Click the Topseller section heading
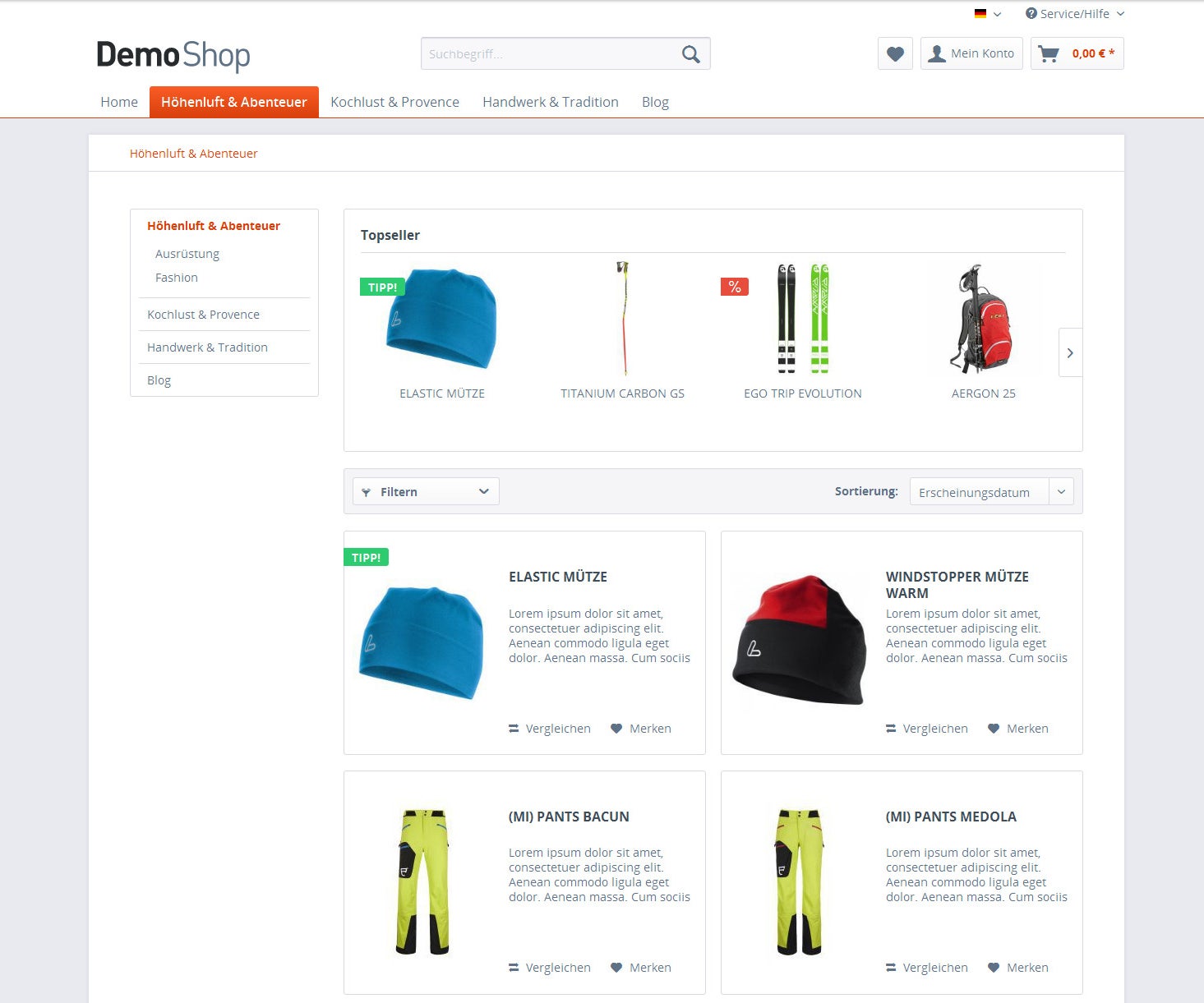Screen dimensions: 1204x1003 (x=390, y=235)
